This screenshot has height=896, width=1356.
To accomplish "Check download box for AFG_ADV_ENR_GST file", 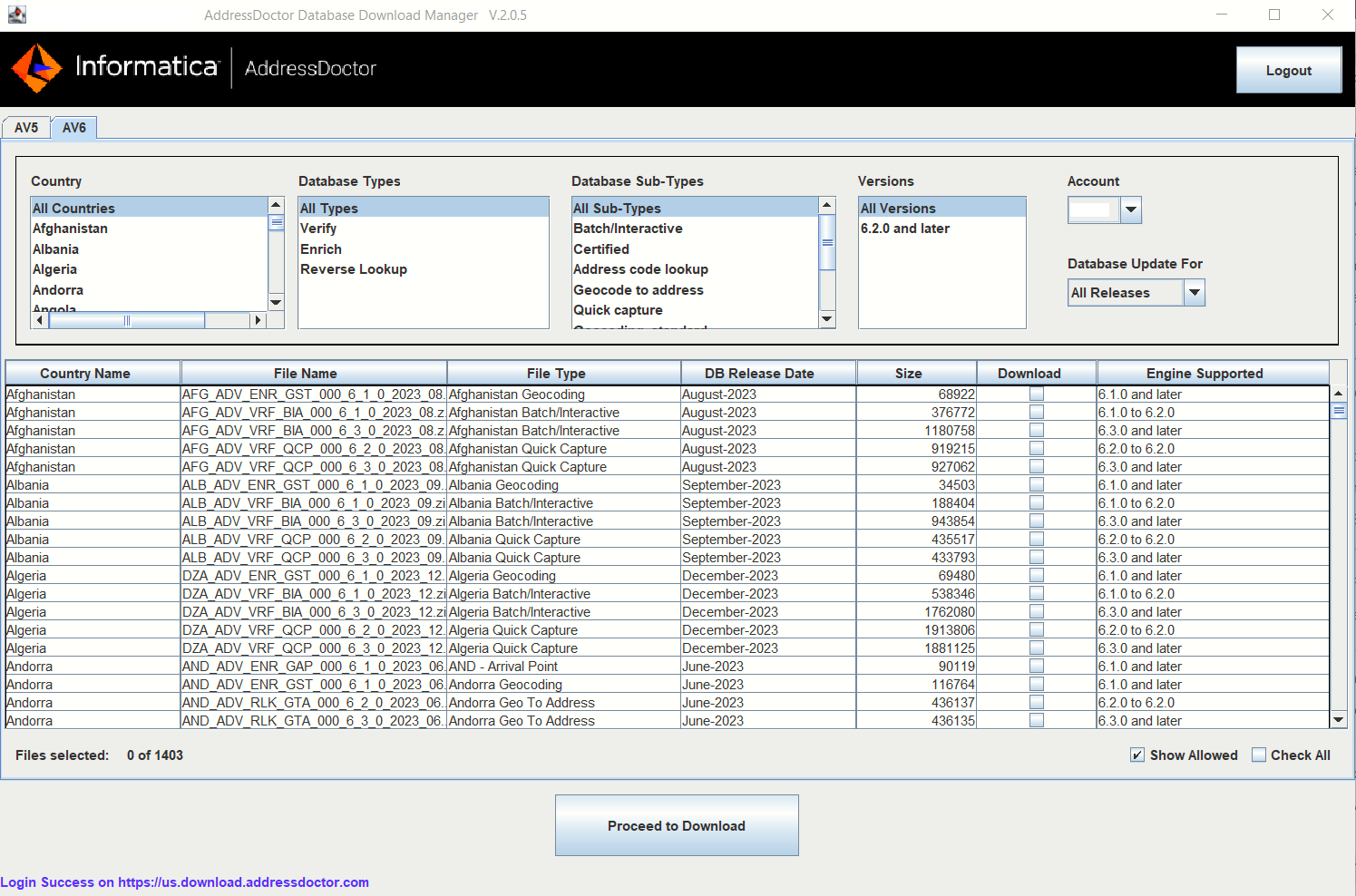I will [x=1037, y=394].
